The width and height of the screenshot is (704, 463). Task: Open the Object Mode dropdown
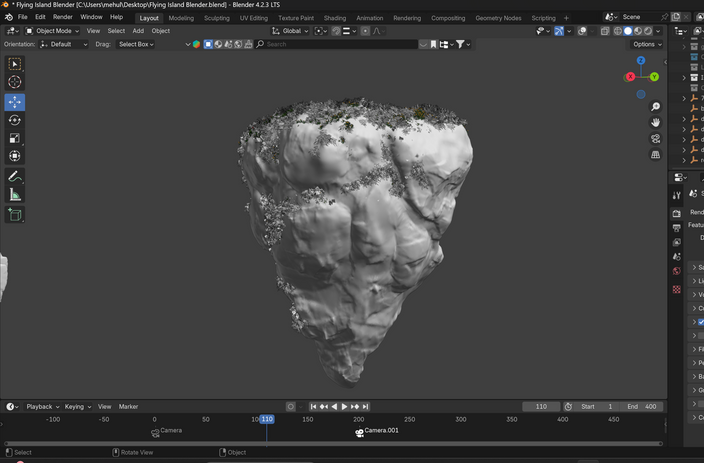pyautogui.click(x=52, y=31)
